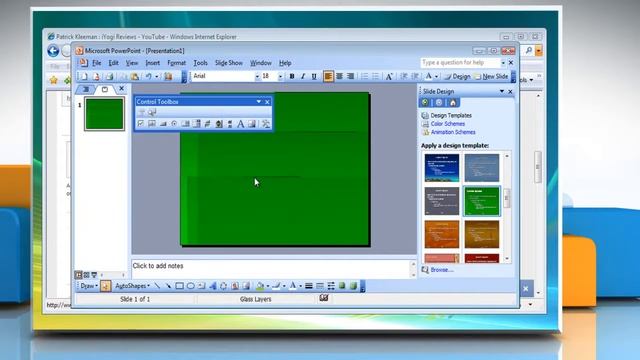Click the Design button in toolbar
Screen dimensions: 640x360
click(457, 76)
